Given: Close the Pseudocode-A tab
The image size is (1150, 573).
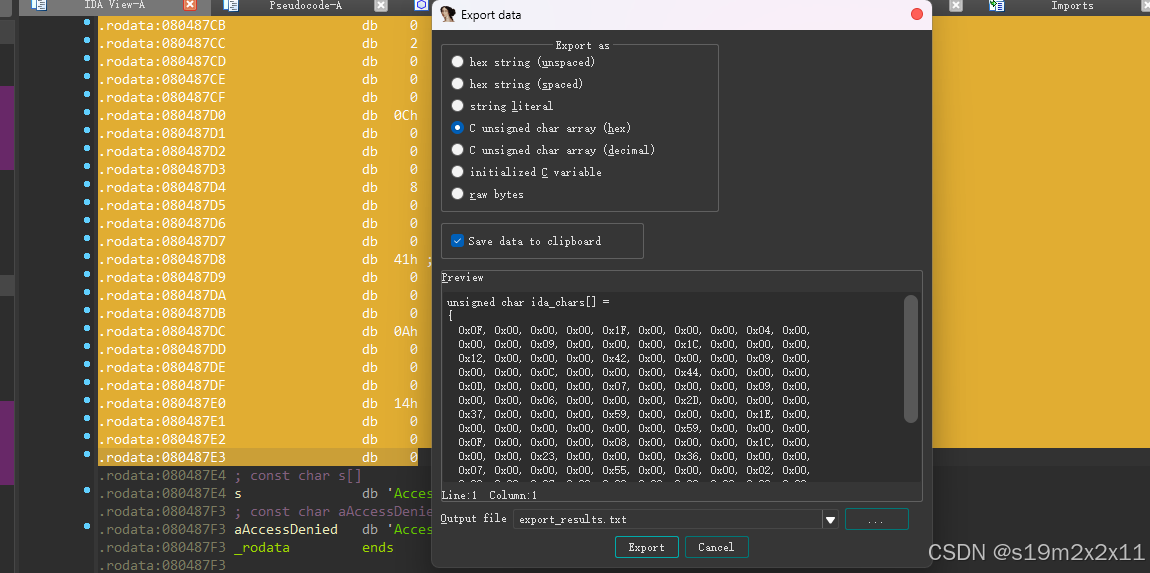Looking at the screenshot, I should [381, 6].
